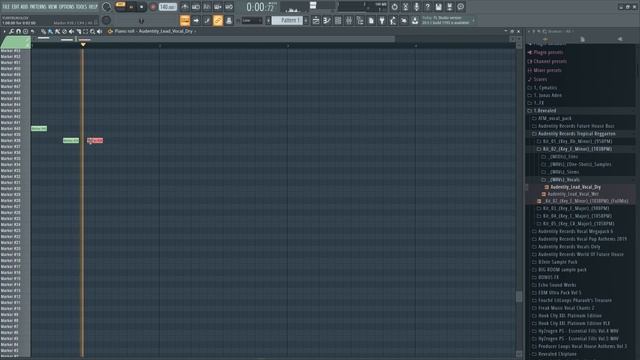Toggle countdown before recording
The image size is (640, 360).
pos(207,7)
